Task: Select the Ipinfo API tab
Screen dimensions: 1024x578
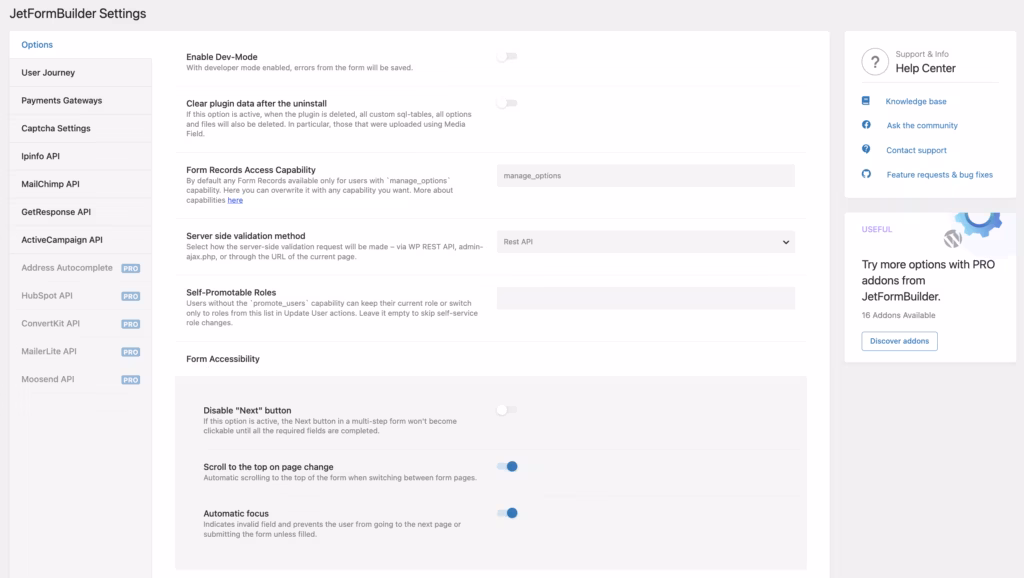Action: [80, 156]
